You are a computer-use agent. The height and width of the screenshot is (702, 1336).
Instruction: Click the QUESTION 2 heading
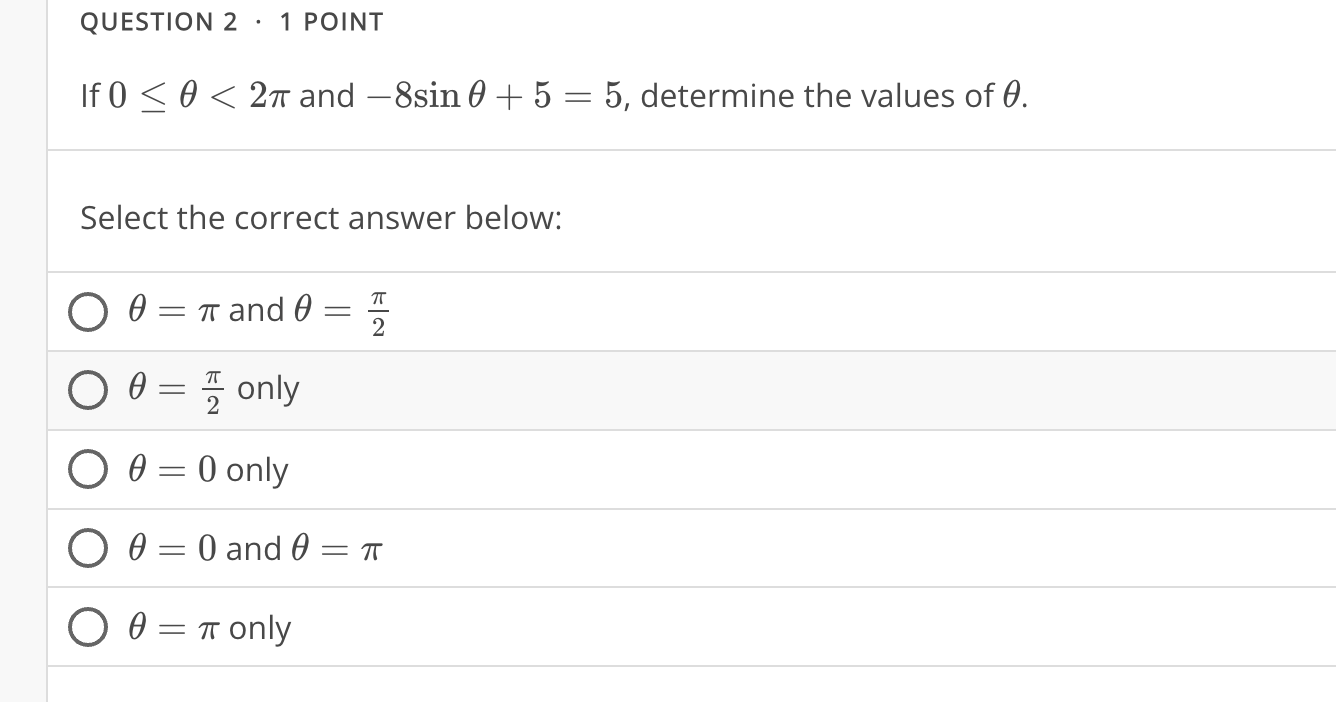157,21
